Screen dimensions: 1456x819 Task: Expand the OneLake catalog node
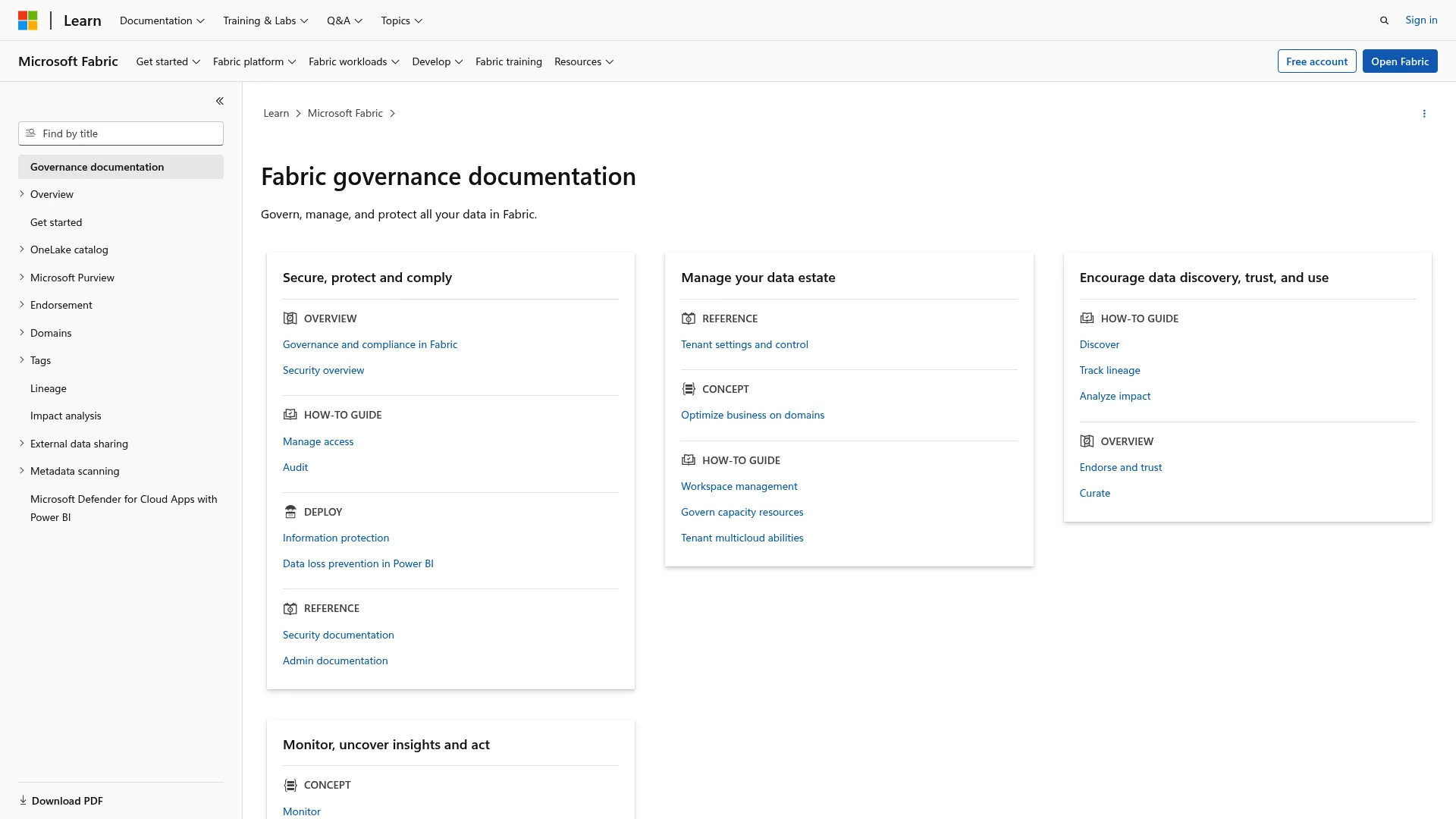click(x=22, y=249)
